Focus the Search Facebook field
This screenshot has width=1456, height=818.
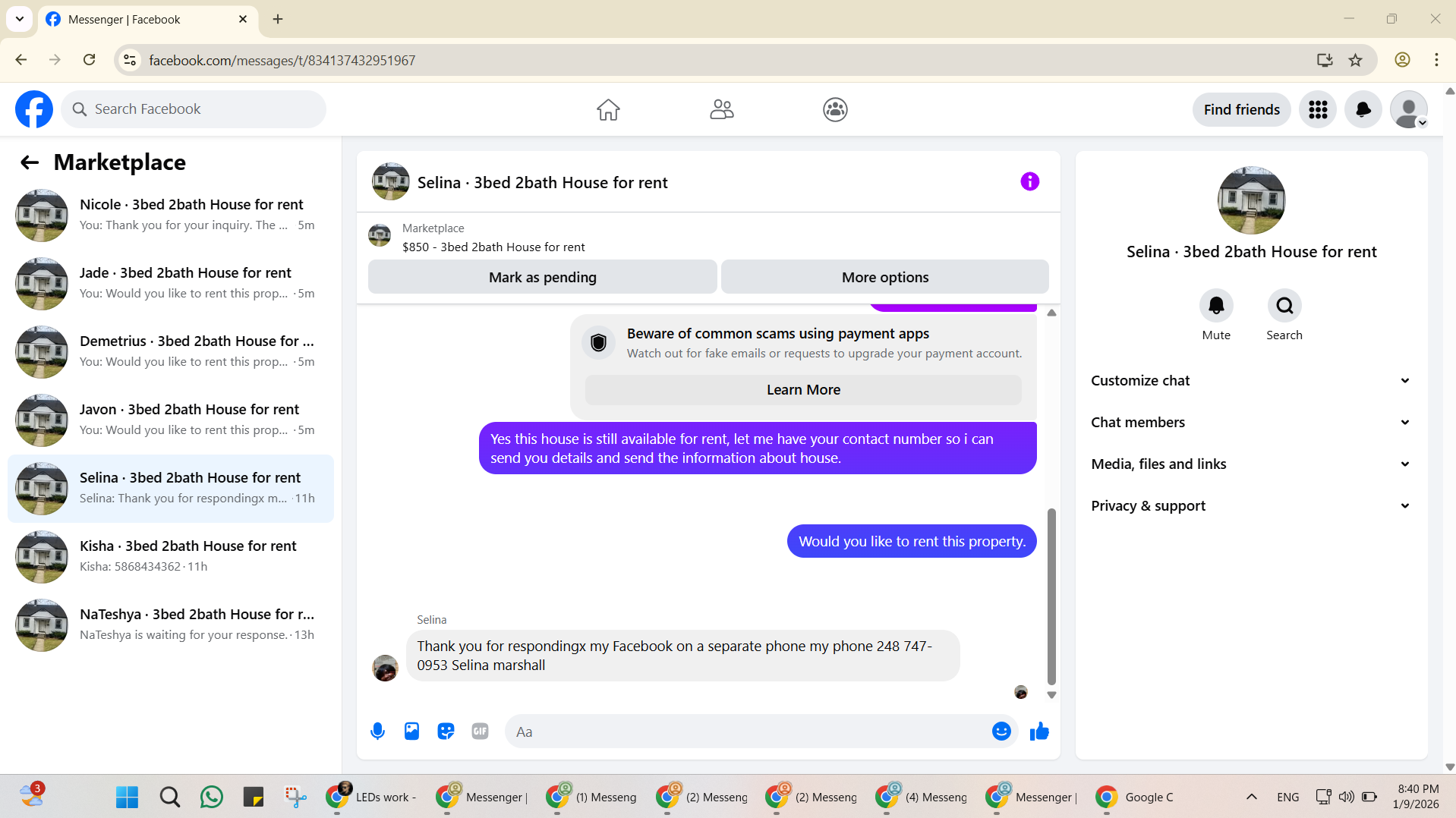coord(194,109)
